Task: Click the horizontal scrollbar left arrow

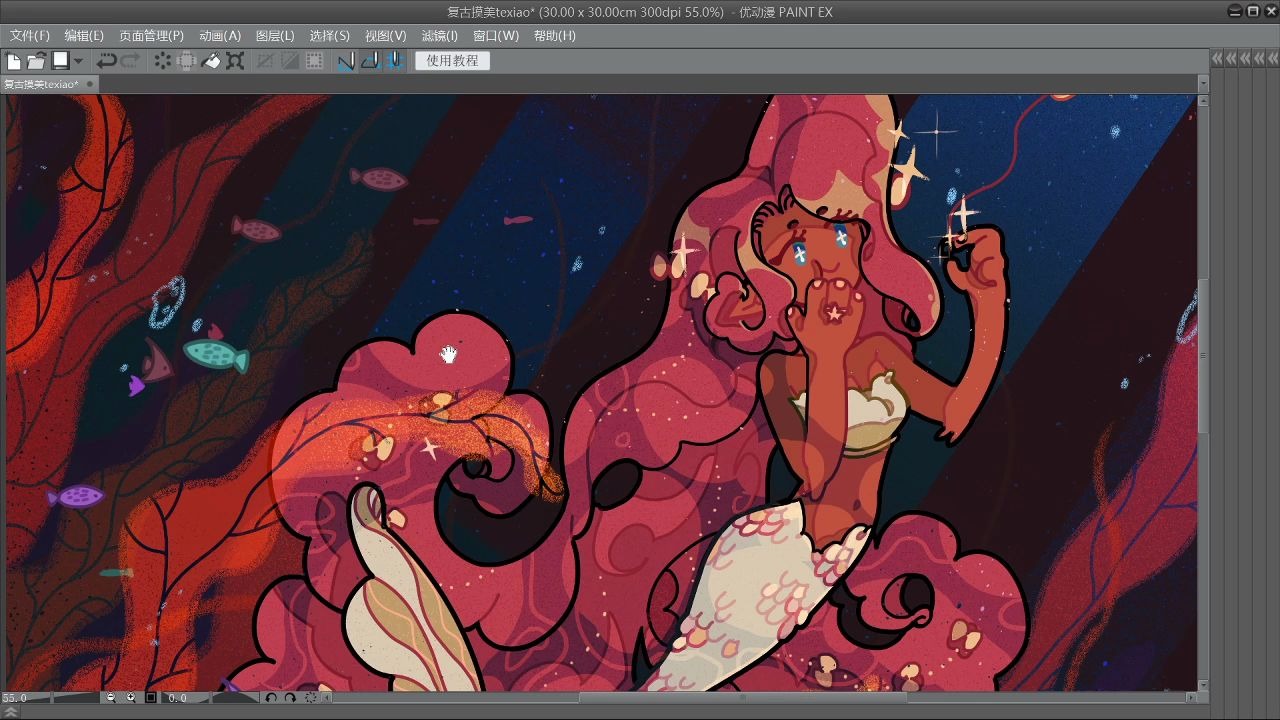Action: tap(327, 698)
